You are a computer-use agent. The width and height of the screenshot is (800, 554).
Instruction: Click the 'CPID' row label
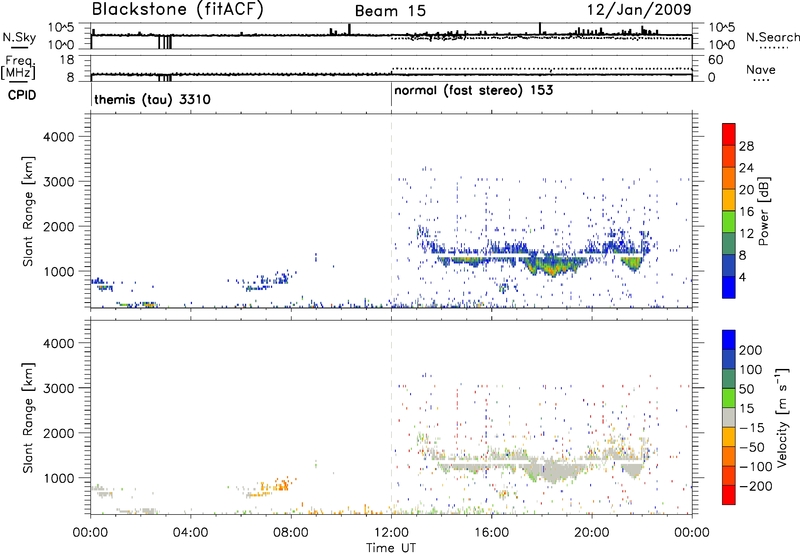click(x=22, y=95)
